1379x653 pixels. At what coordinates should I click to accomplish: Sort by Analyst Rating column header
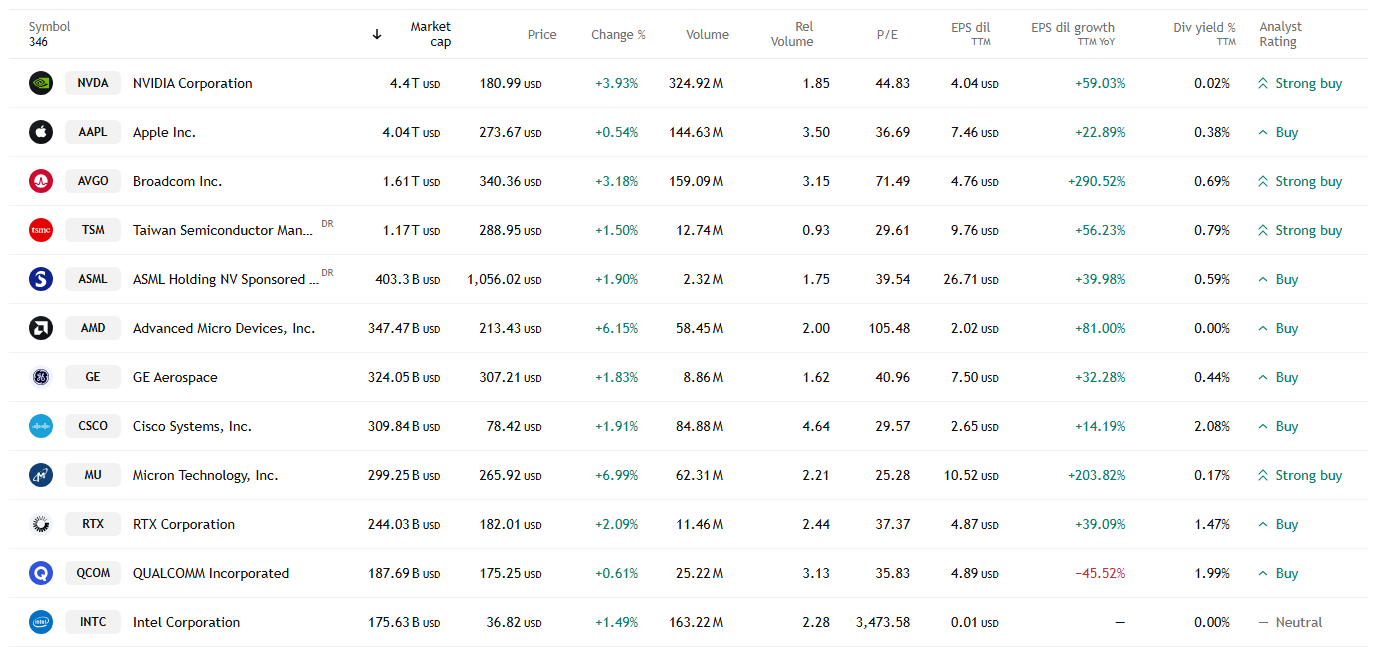pyautogui.click(x=1280, y=34)
